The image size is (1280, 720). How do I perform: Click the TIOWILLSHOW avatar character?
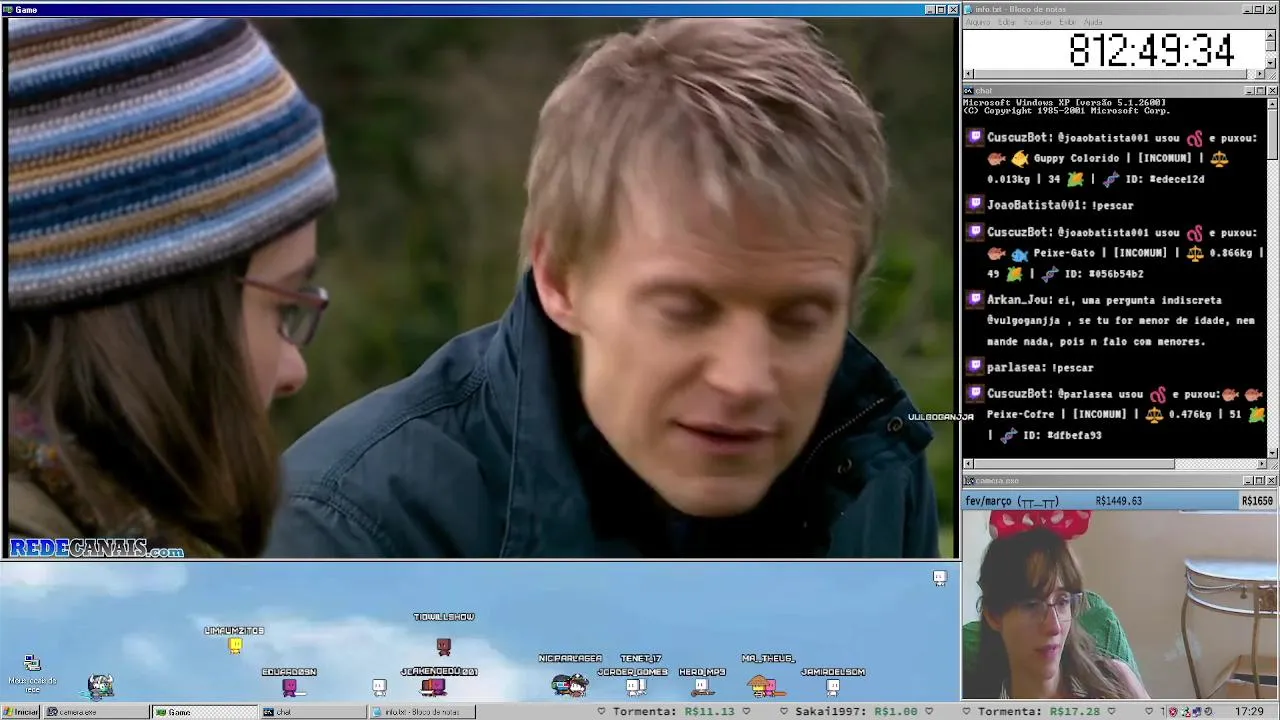pos(444,647)
